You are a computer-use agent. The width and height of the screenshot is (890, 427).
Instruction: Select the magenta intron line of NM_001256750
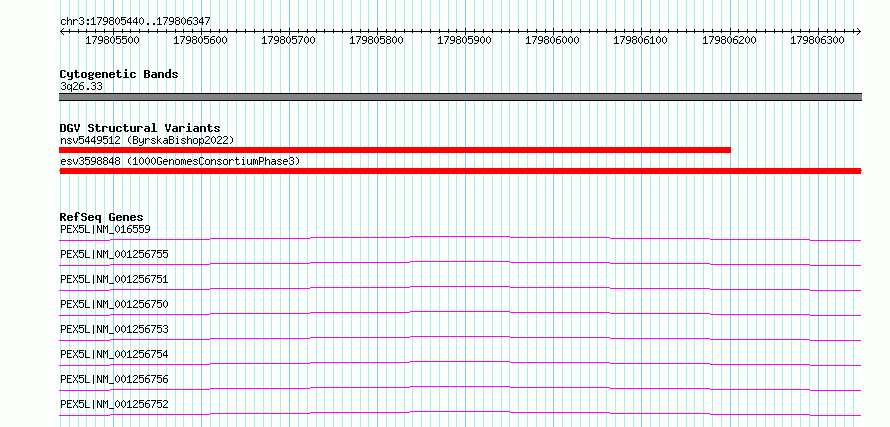click(460, 312)
